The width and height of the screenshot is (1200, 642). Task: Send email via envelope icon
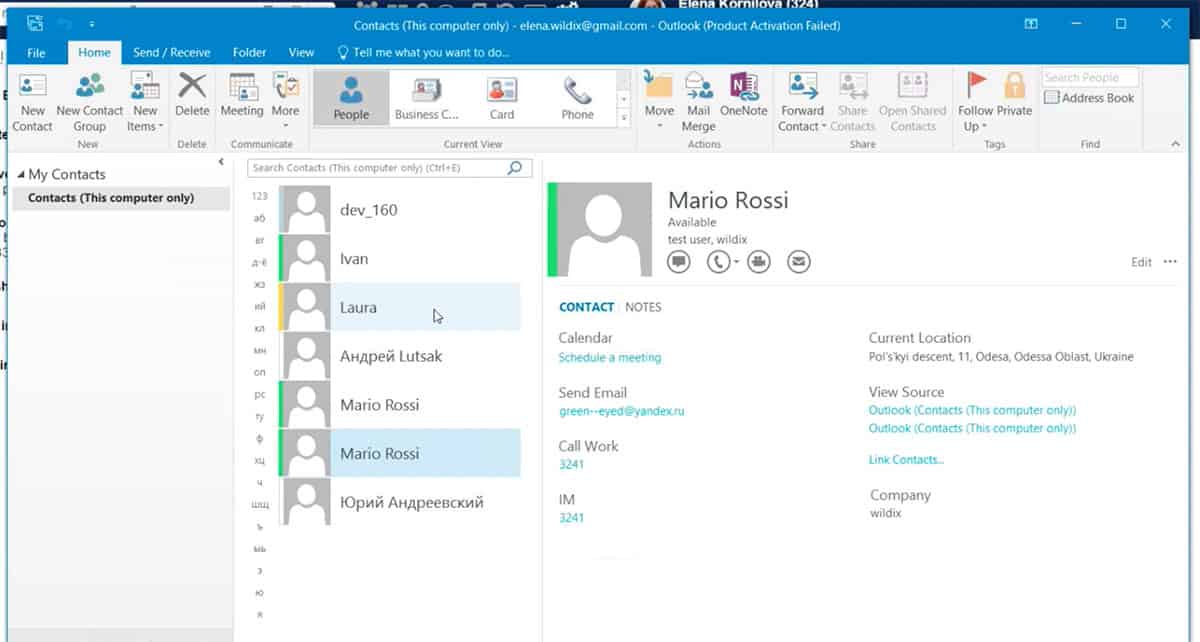click(798, 262)
